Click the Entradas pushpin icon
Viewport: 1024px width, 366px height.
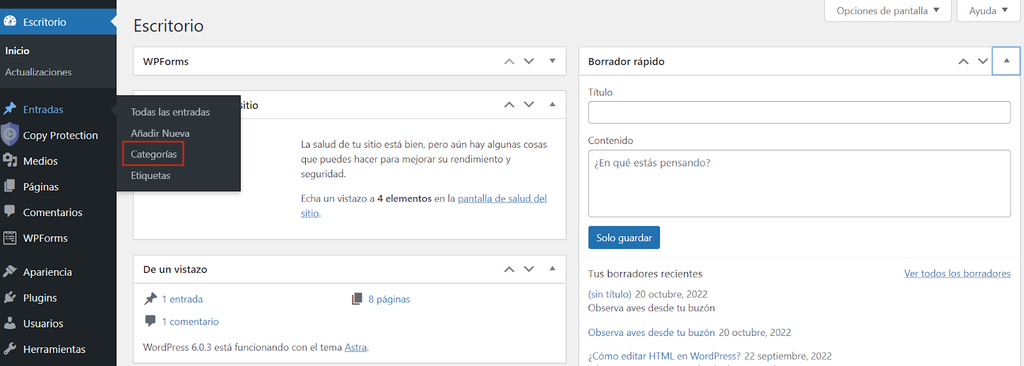[x=10, y=109]
